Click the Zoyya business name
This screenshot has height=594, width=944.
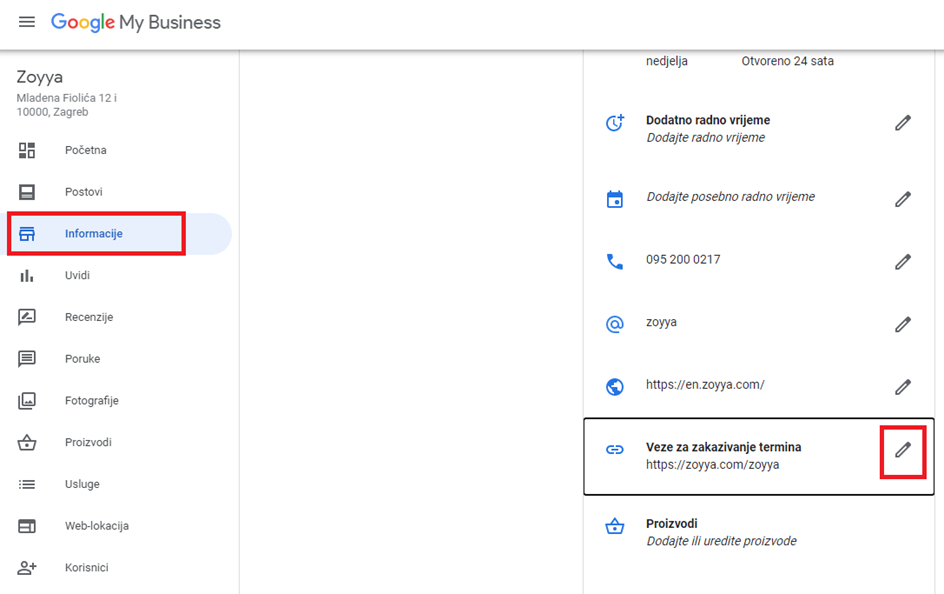pyautogui.click(x=40, y=77)
